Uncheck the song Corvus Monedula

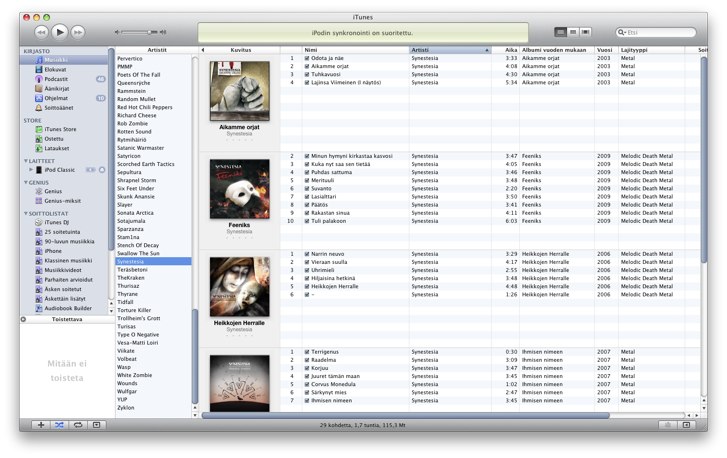point(307,384)
